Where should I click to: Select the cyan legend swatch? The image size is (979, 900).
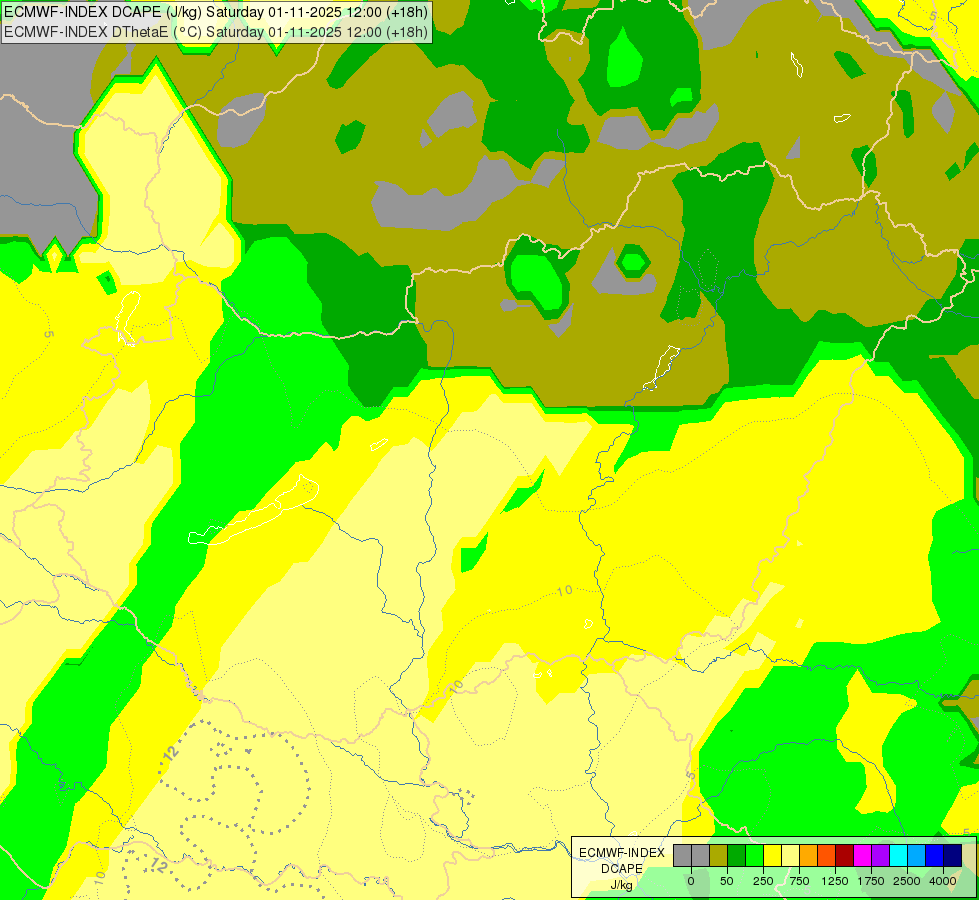coord(898,855)
